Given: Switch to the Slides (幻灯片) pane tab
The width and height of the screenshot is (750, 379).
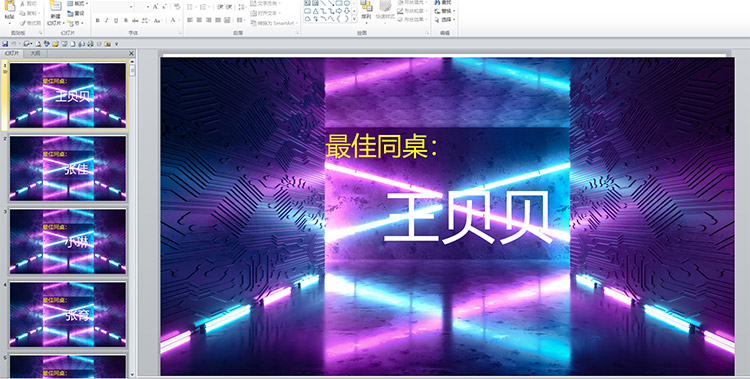Looking at the screenshot, I should click(x=12, y=54).
